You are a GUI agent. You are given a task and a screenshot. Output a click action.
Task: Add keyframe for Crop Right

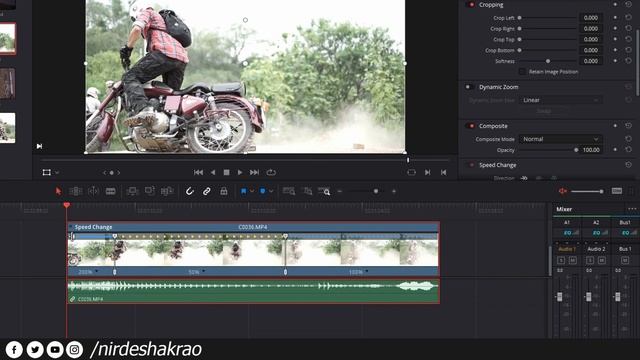615,29
